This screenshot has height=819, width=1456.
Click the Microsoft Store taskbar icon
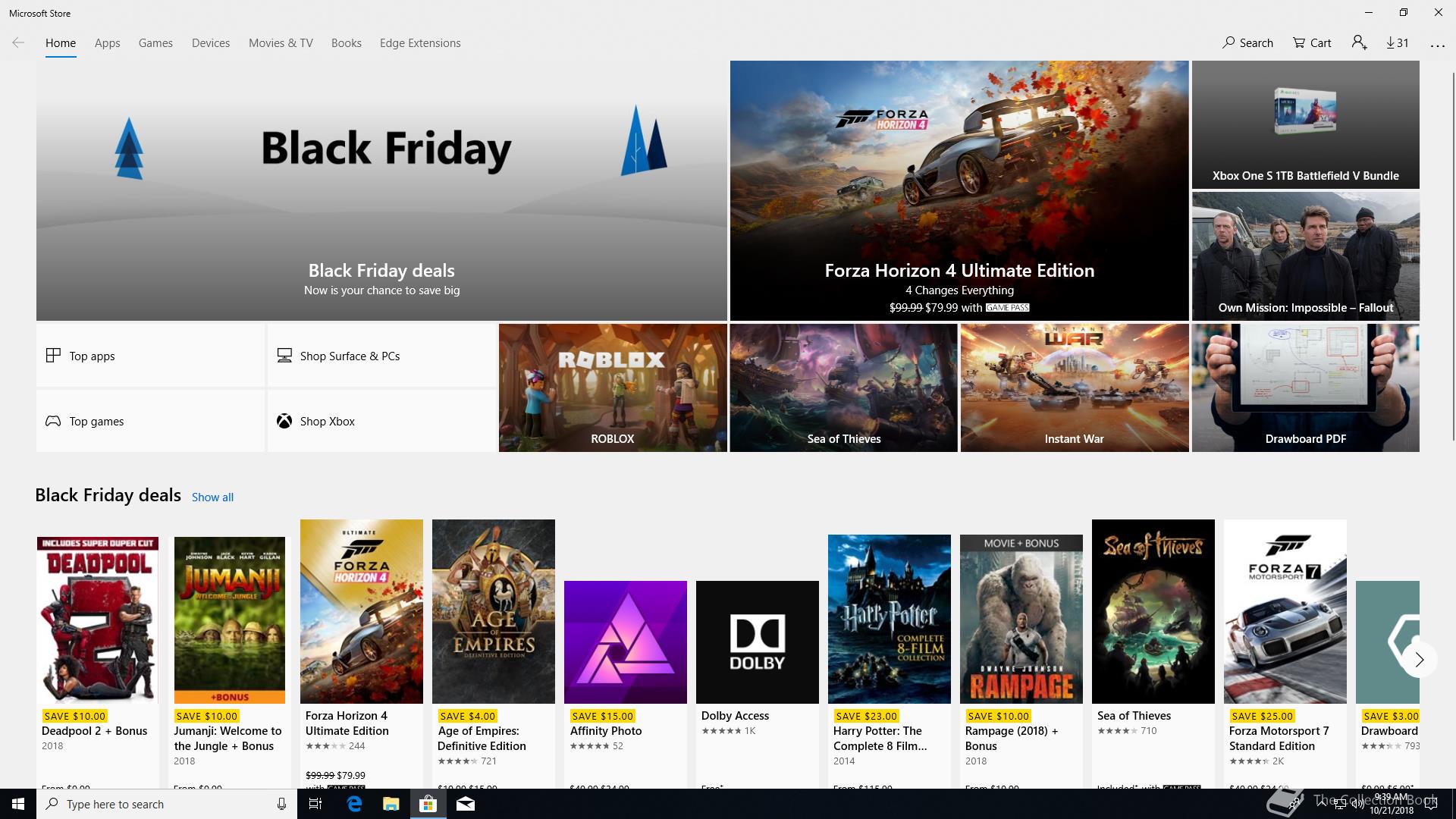point(428,804)
